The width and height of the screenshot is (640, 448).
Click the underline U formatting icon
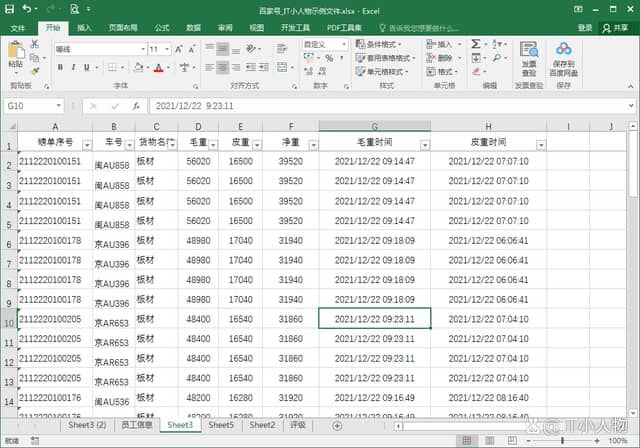(x=88, y=67)
